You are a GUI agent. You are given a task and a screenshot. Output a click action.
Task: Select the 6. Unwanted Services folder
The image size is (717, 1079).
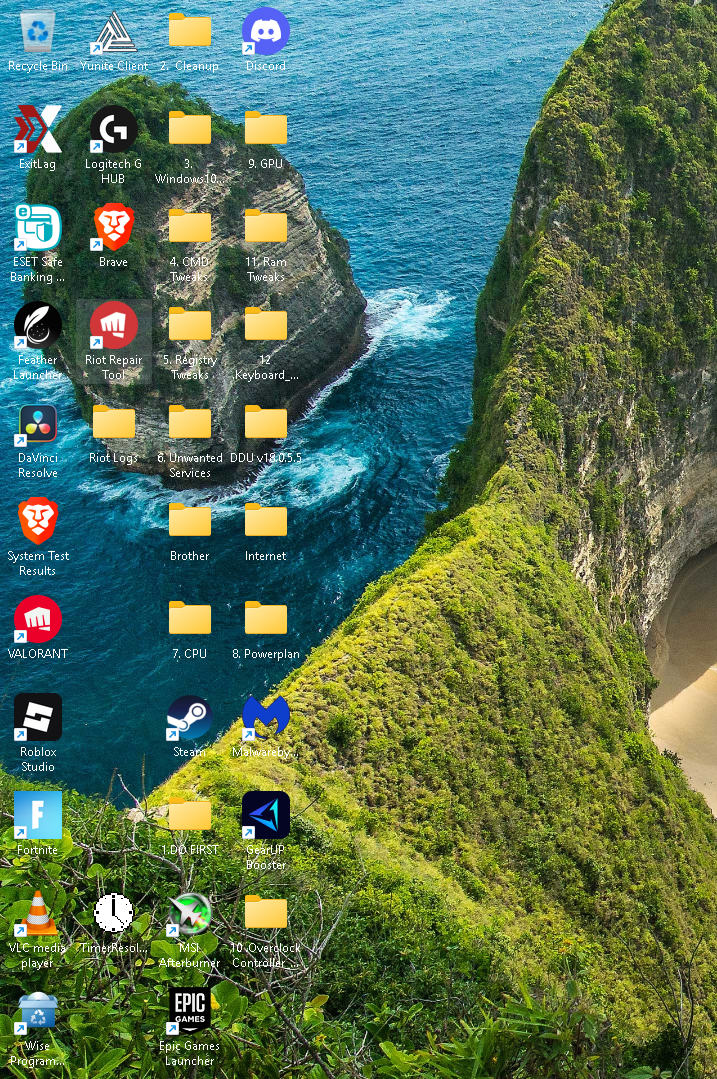click(190, 423)
